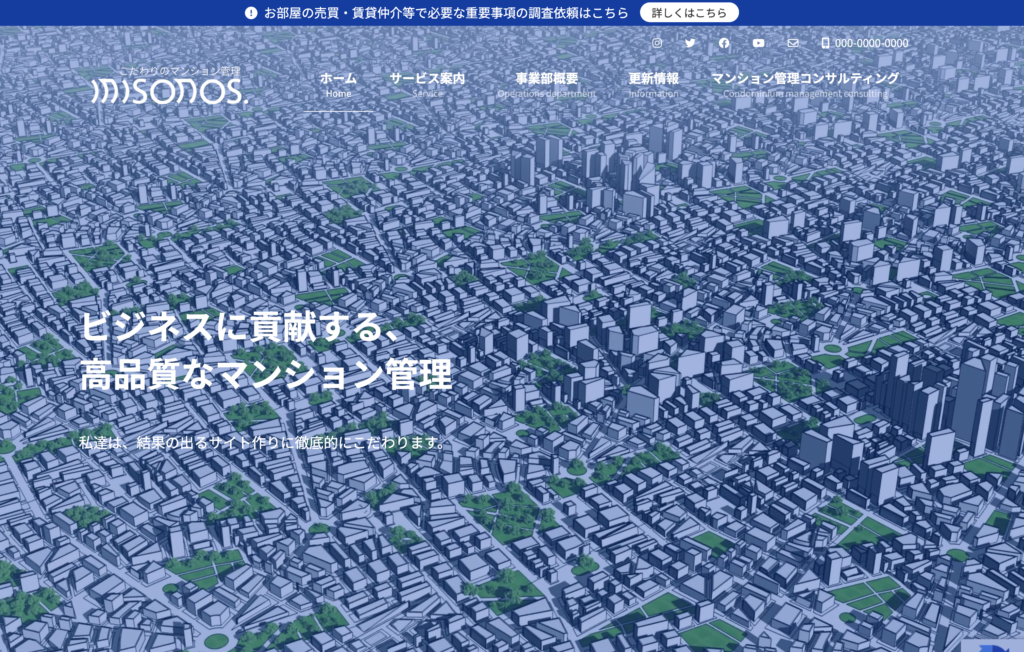Click the お部屋の売買・賃貸仲介 banner text
Screen dimensions: 1024x652
click(446, 13)
